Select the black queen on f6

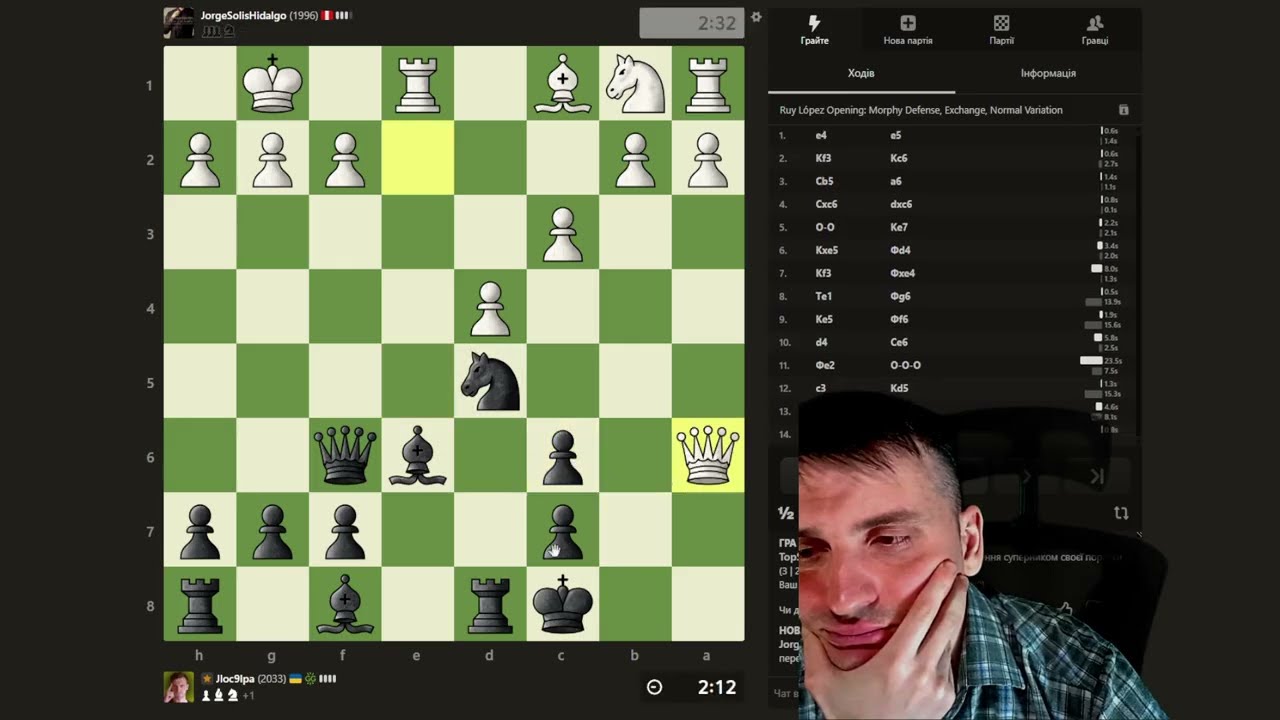pos(345,456)
